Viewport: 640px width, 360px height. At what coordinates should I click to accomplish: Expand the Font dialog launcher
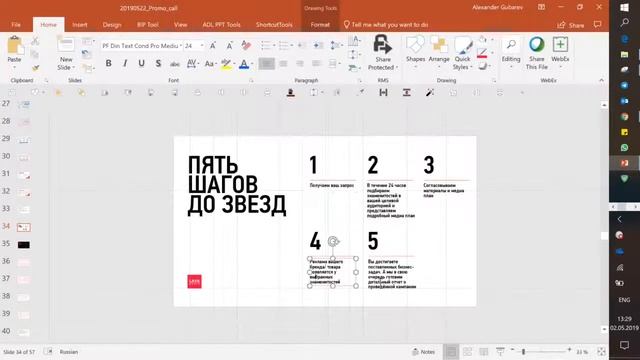coord(251,80)
